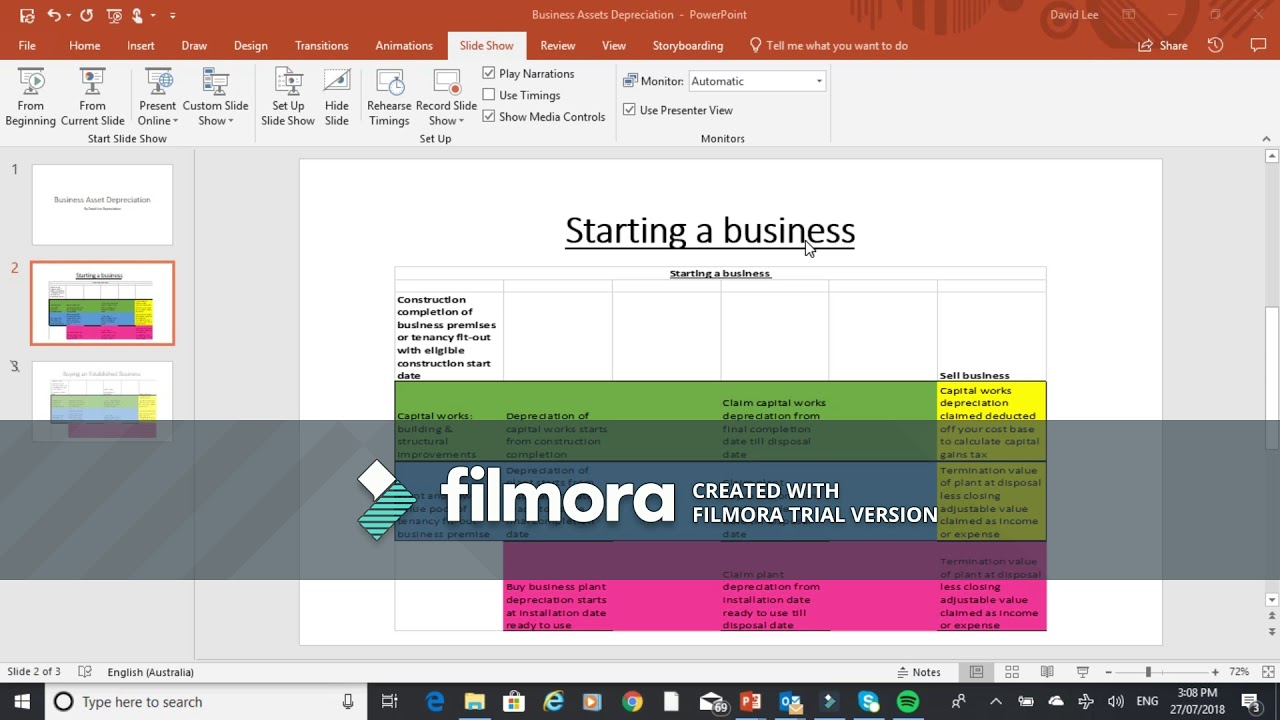The image size is (1280, 720).
Task: Open the Review tab
Action: 558,45
